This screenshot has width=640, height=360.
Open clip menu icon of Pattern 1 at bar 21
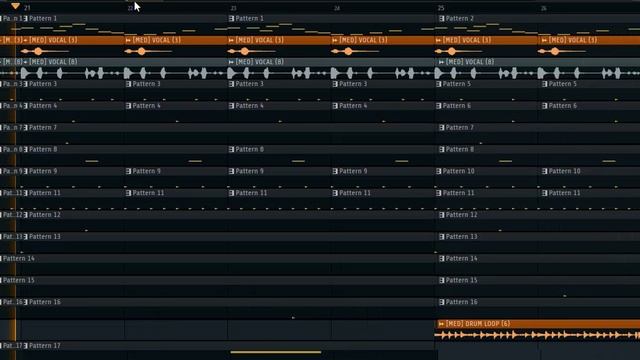25,18
